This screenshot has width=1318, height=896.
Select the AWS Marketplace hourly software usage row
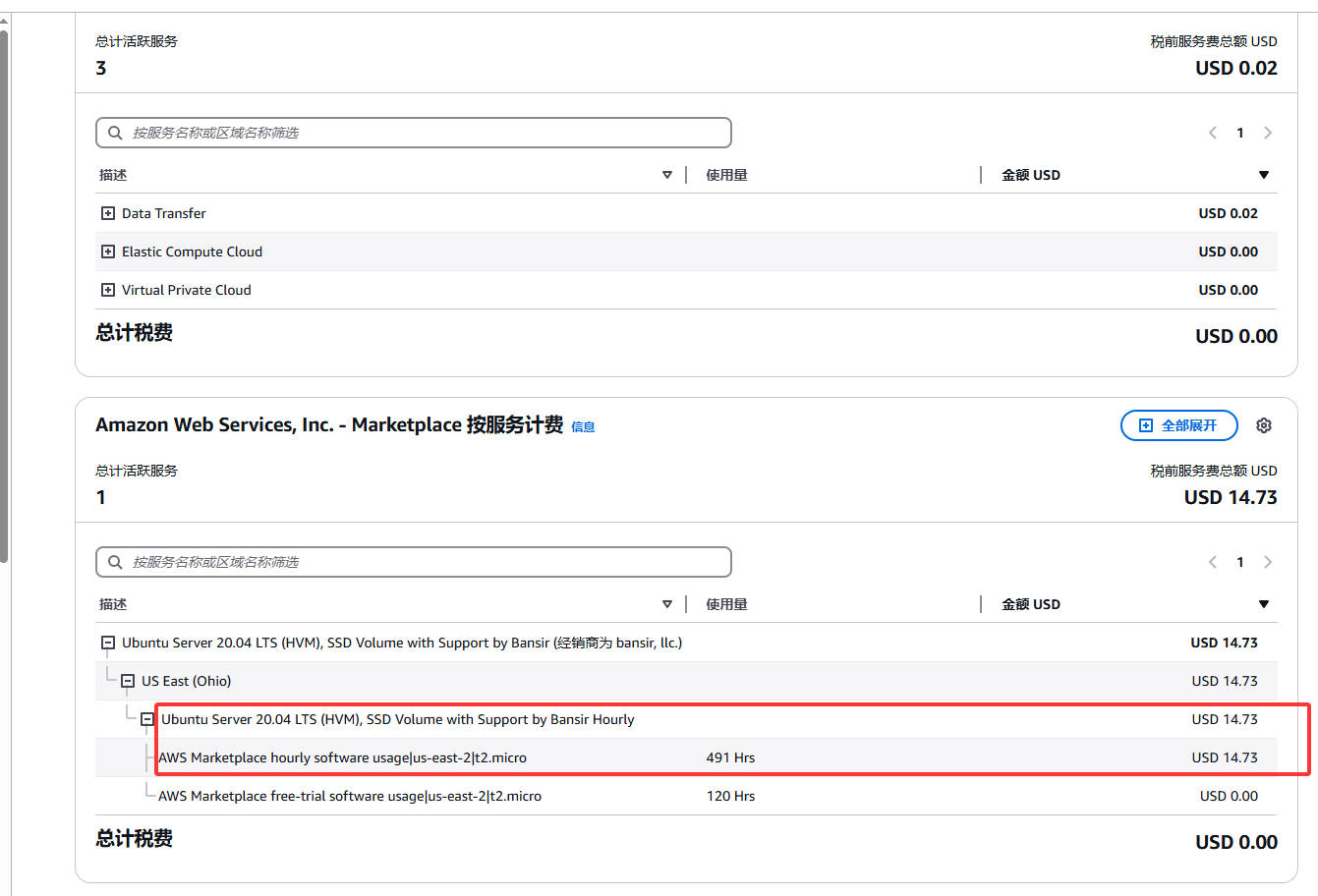(686, 757)
